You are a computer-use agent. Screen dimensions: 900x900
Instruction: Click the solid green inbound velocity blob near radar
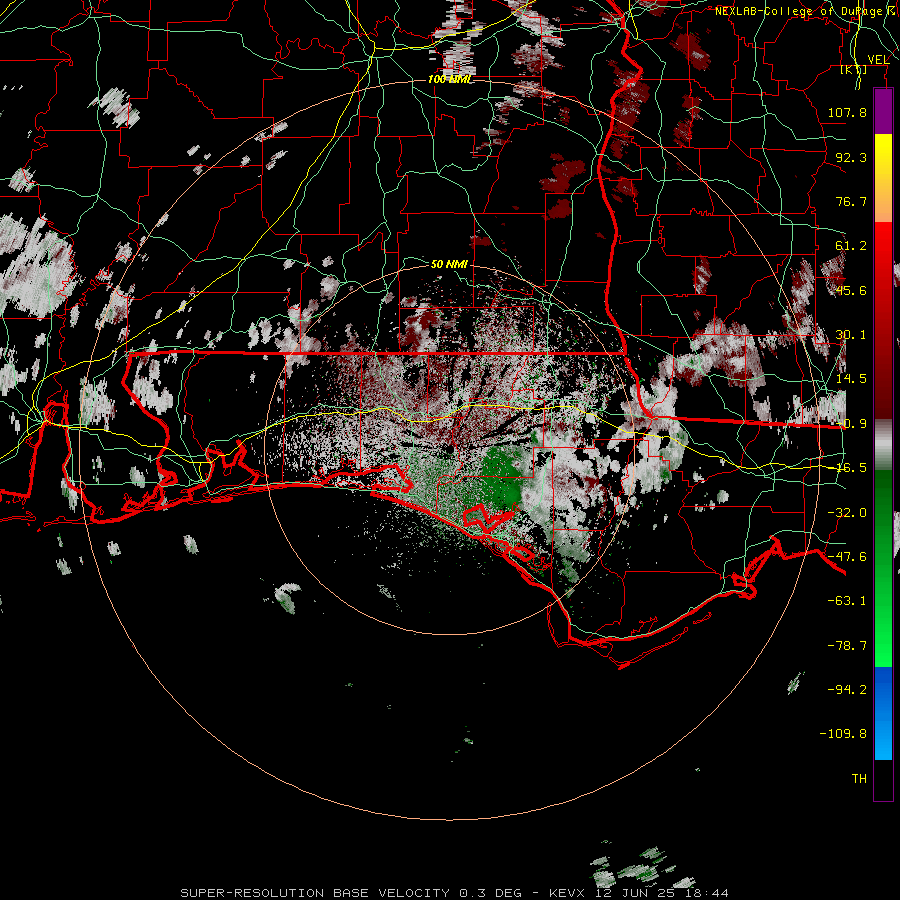pyautogui.click(x=501, y=476)
